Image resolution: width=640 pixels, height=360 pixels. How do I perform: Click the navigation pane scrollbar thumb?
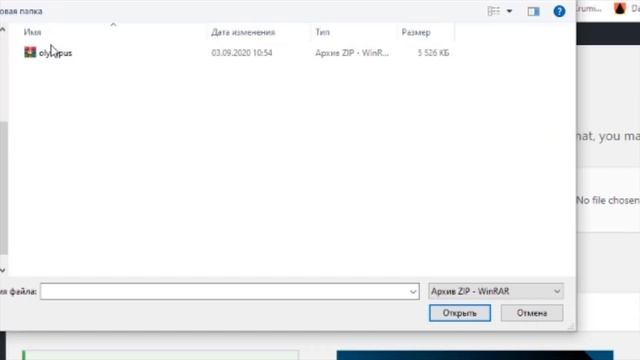pos(3,188)
